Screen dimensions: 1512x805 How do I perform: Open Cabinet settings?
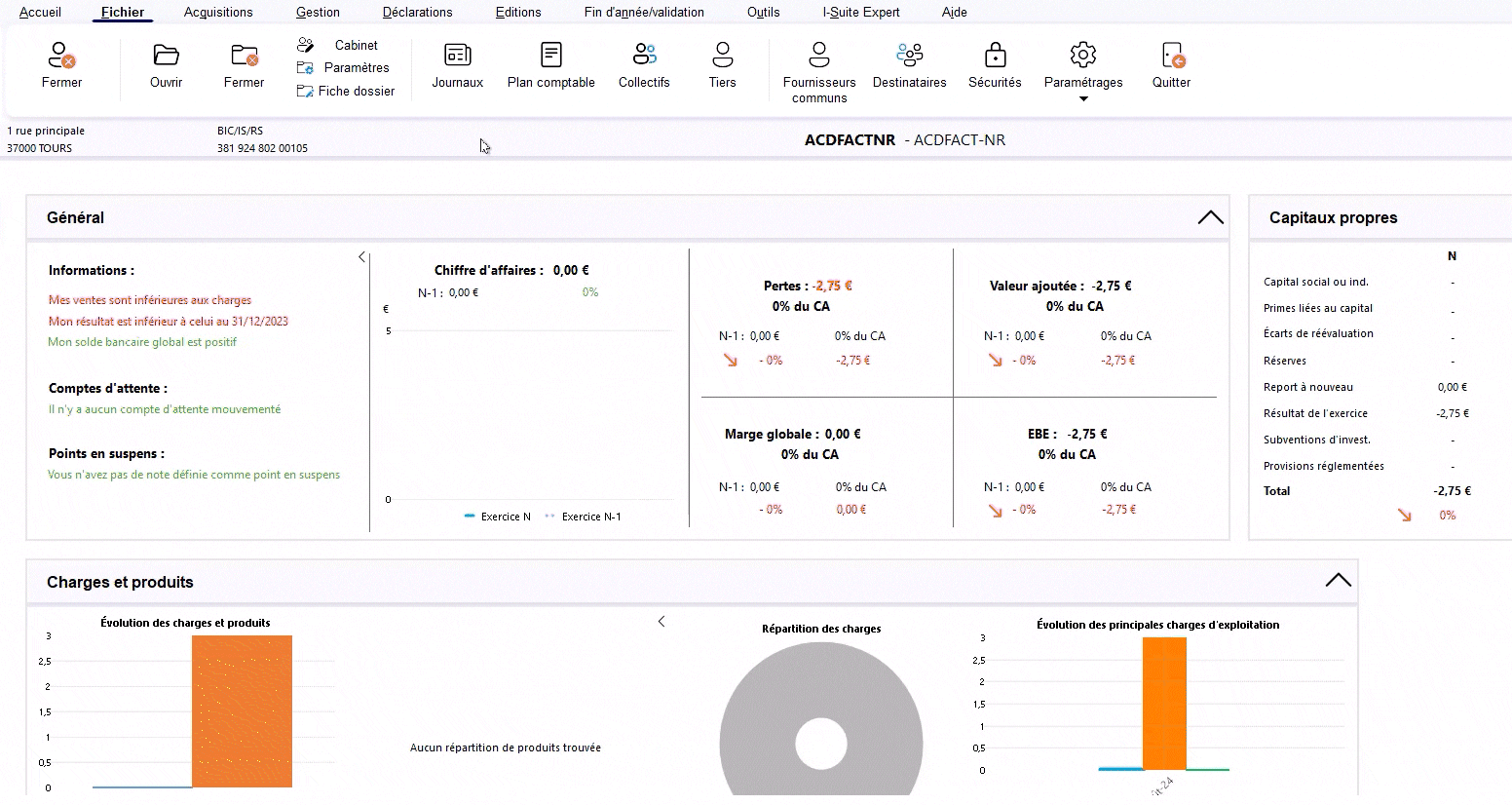pyautogui.click(x=337, y=45)
